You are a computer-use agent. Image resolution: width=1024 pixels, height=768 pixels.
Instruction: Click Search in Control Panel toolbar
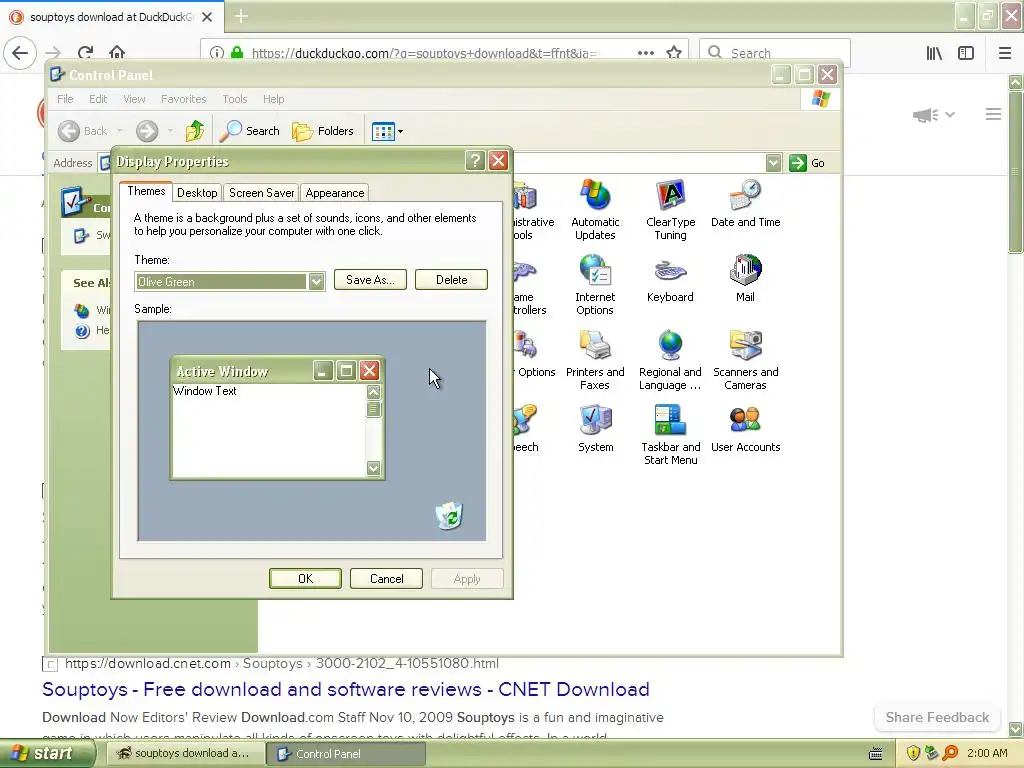(x=250, y=131)
